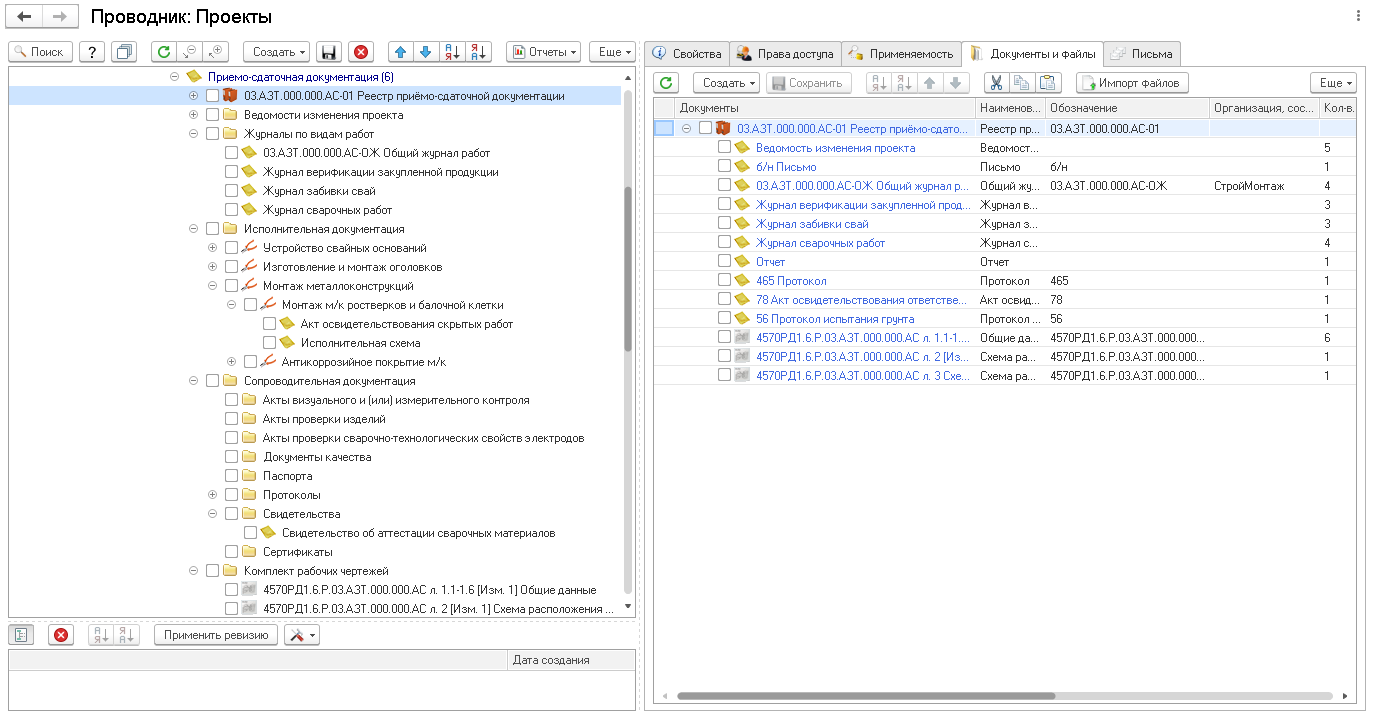
Task: Click the save floppy disk icon in left toolbar
Action: click(x=328, y=52)
